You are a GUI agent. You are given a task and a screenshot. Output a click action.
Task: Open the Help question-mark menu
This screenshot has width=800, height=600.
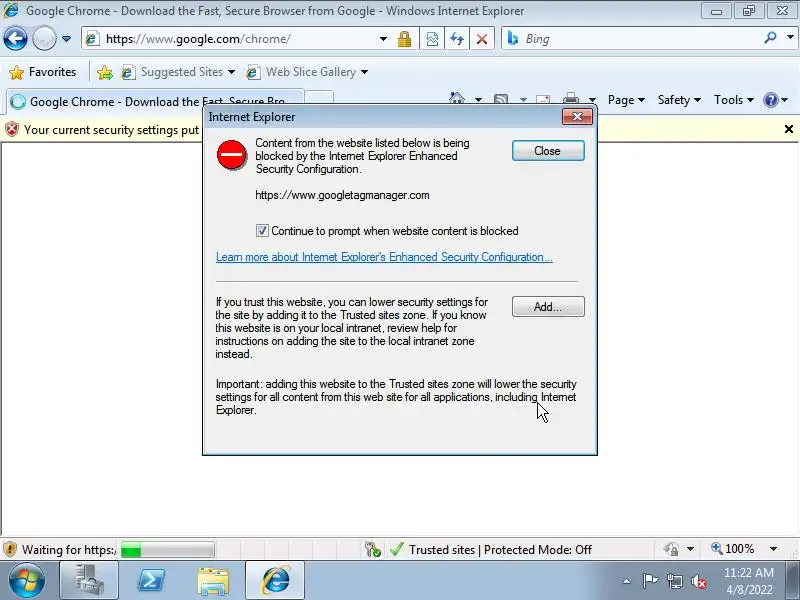pyautogui.click(x=776, y=100)
